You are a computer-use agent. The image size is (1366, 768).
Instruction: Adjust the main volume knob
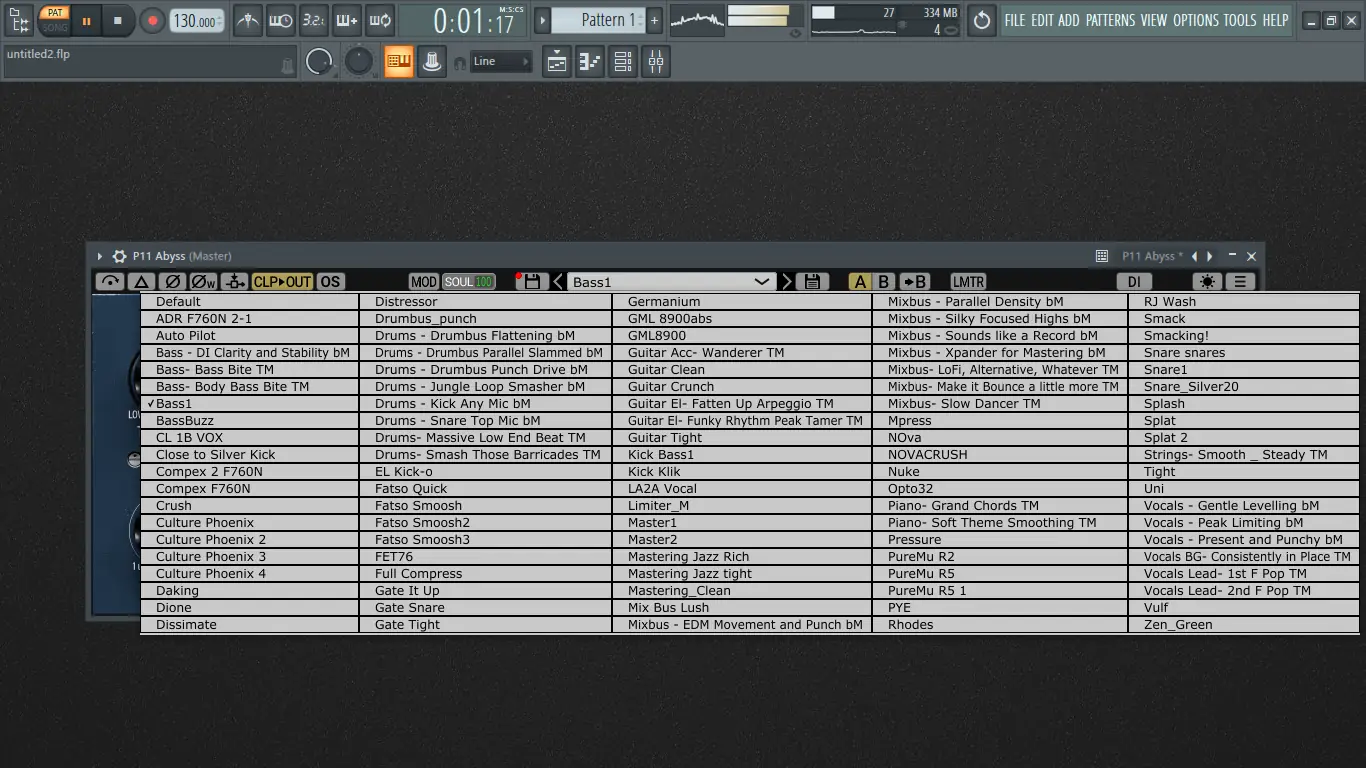click(319, 62)
